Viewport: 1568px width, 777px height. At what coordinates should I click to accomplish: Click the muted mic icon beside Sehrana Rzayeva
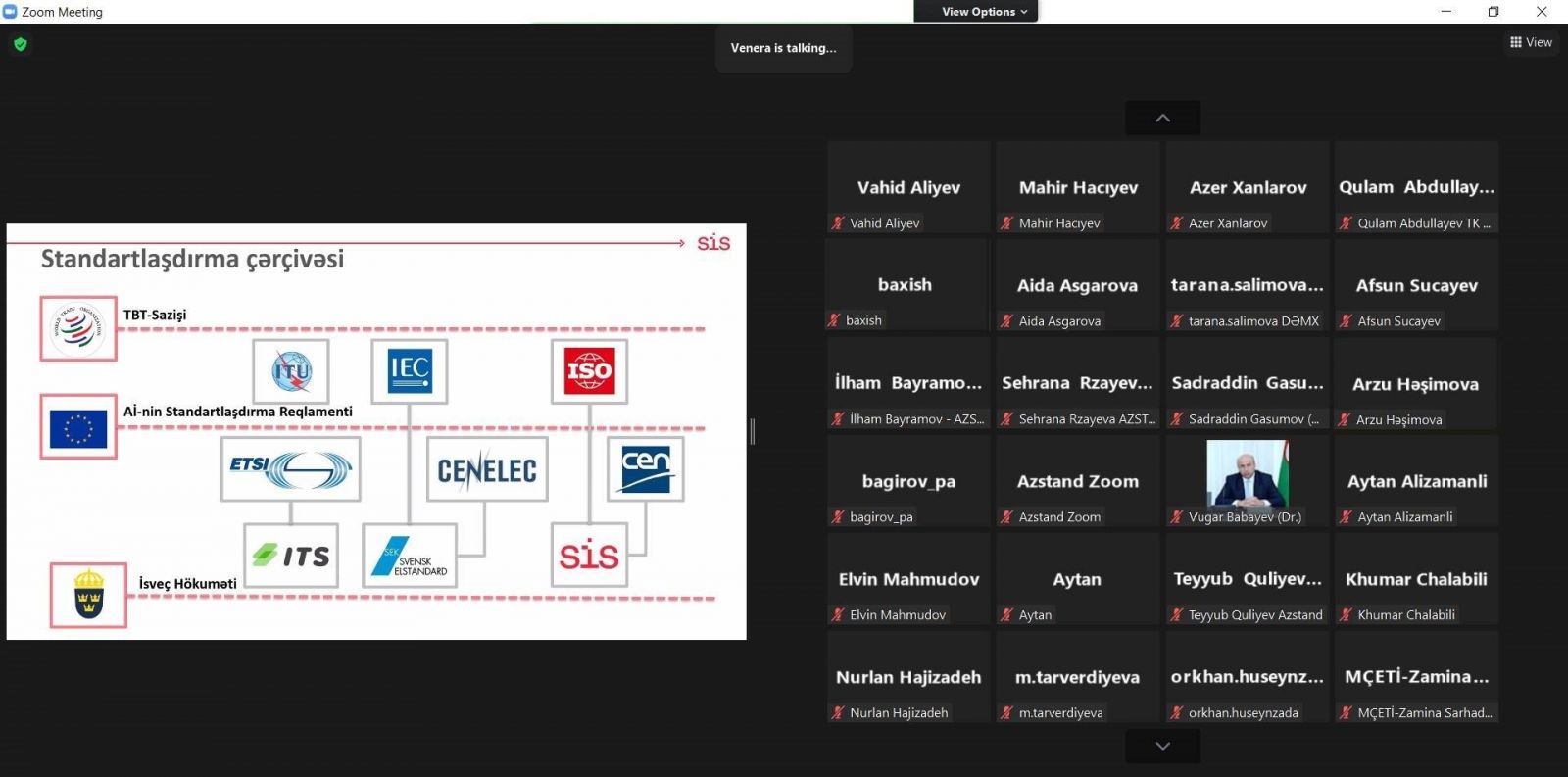click(1006, 419)
